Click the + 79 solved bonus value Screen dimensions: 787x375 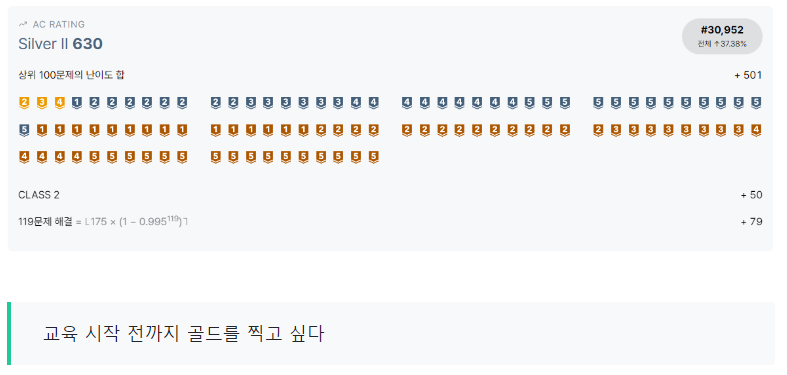click(x=751, y=221)
